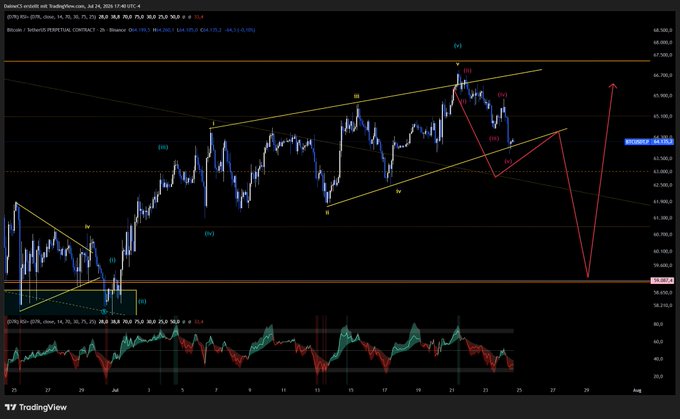Select the RSI+ indicator legend above the price chart
680x419 pixels.
105,17
